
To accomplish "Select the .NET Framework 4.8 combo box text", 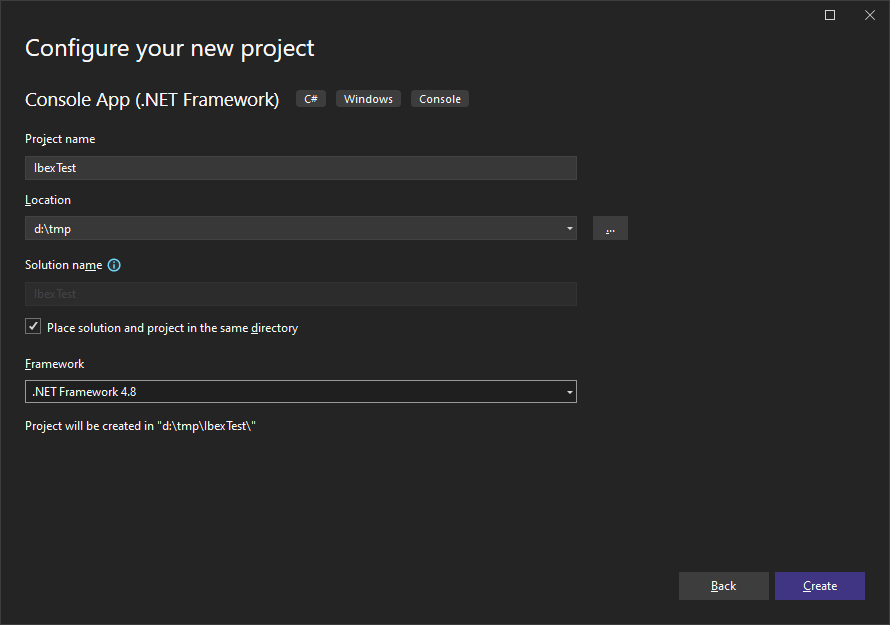I will pyautogui.click(x=85, y=392).
